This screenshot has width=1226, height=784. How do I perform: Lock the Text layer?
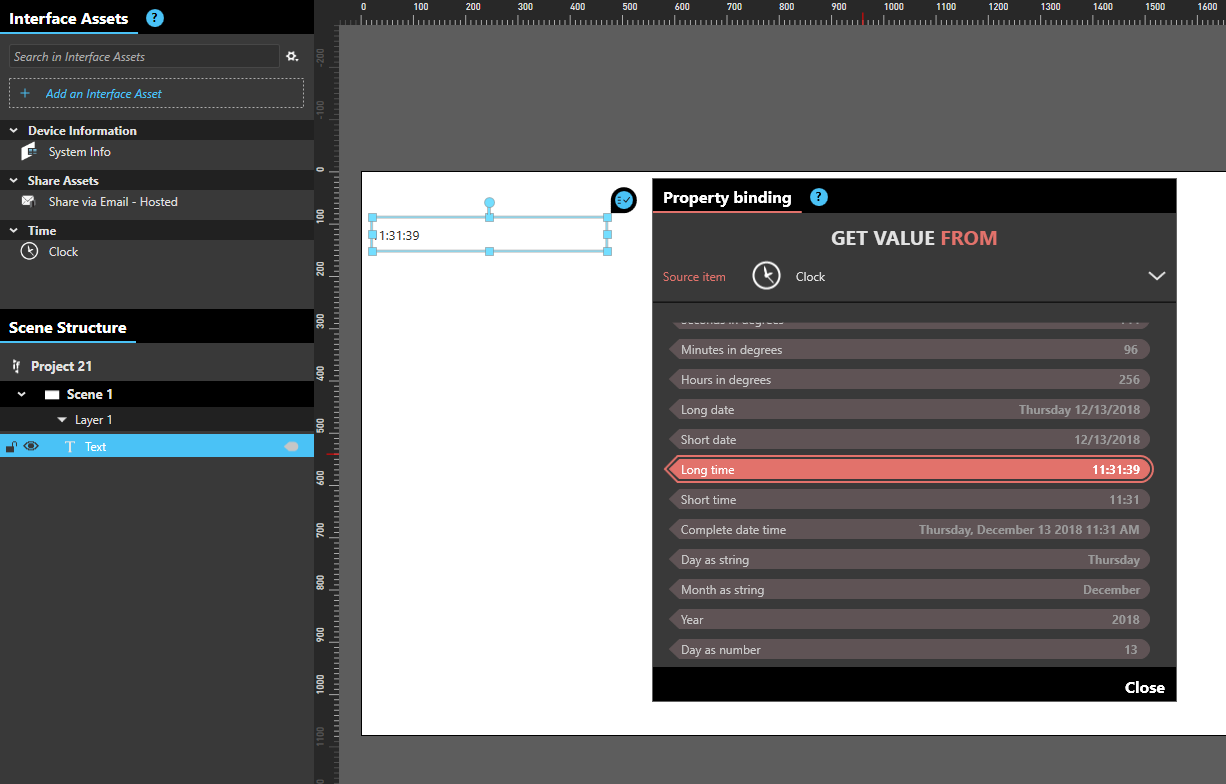pyautogui.click(x=12, y=446)
